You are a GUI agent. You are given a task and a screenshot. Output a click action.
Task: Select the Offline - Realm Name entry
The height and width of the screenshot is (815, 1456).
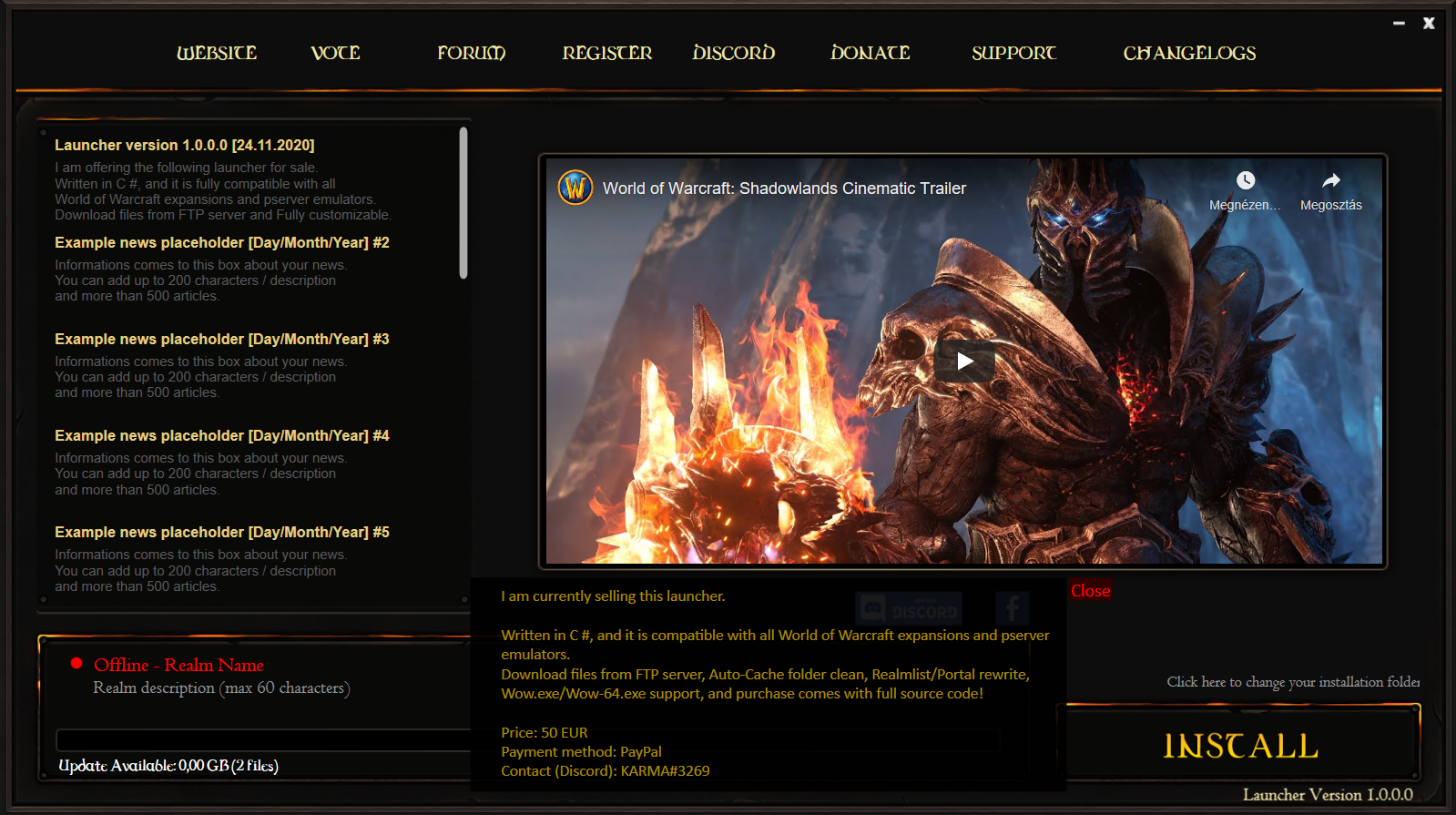[178, 665]
